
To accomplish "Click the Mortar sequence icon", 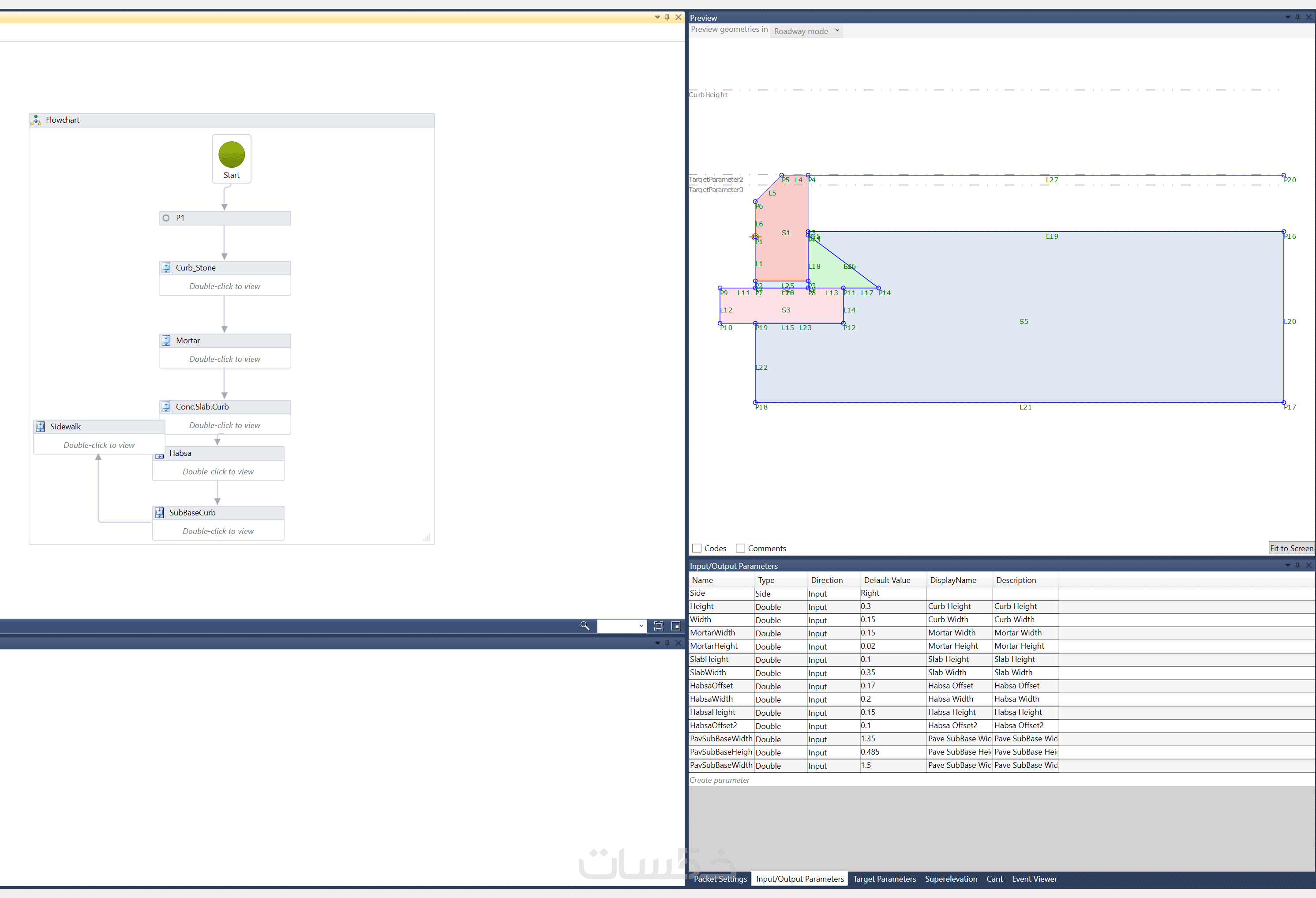I will pos(166,341).
